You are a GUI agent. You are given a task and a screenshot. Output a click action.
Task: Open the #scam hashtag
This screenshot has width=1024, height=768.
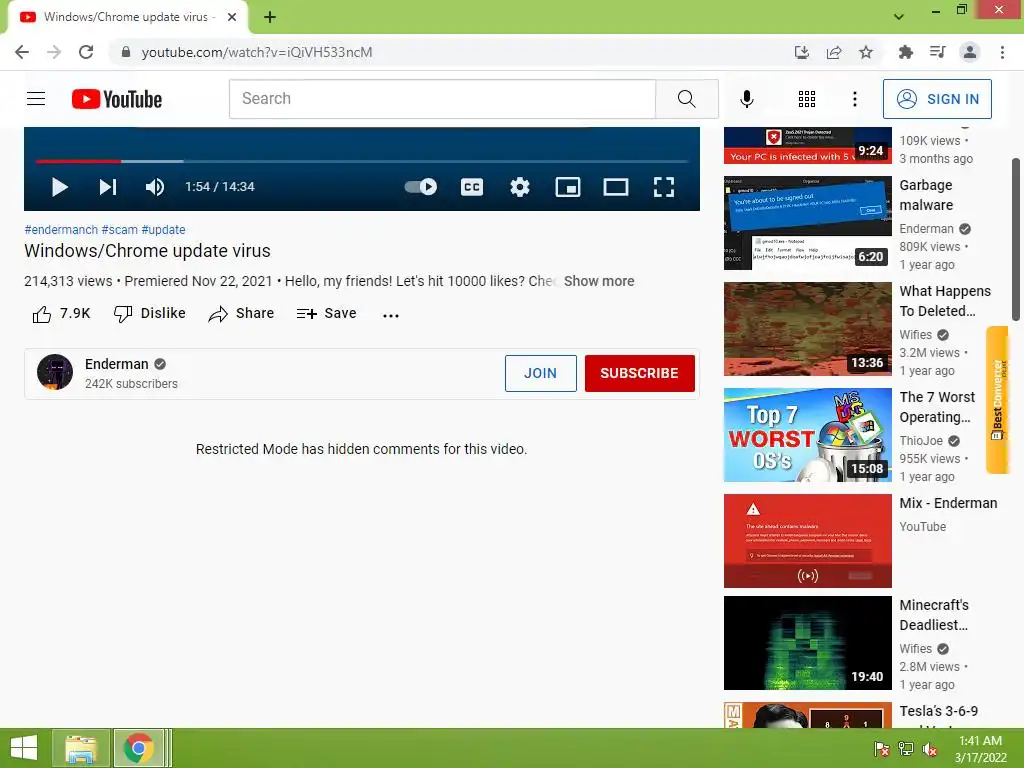pos(120,230)
